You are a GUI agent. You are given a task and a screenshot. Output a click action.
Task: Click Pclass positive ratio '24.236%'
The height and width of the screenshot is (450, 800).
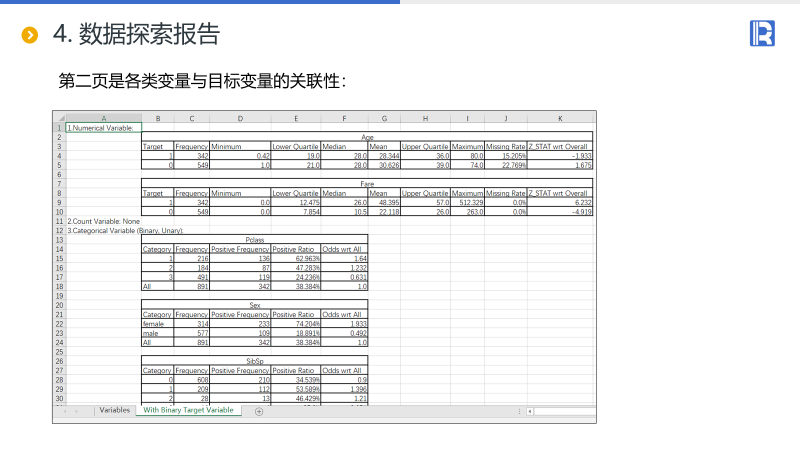click(x=296, y=277)
